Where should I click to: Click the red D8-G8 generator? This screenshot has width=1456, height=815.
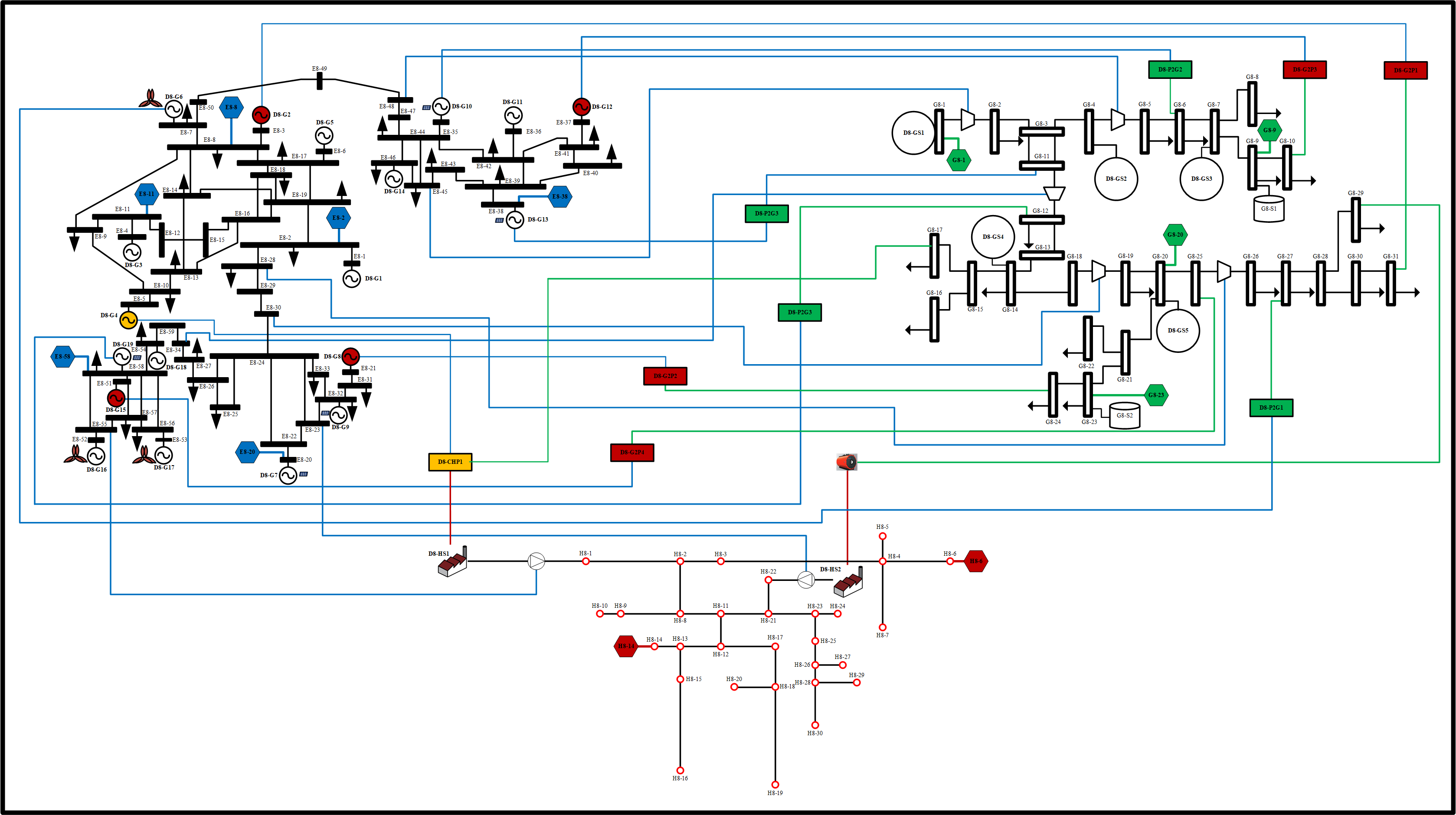(x=350, y=356)
